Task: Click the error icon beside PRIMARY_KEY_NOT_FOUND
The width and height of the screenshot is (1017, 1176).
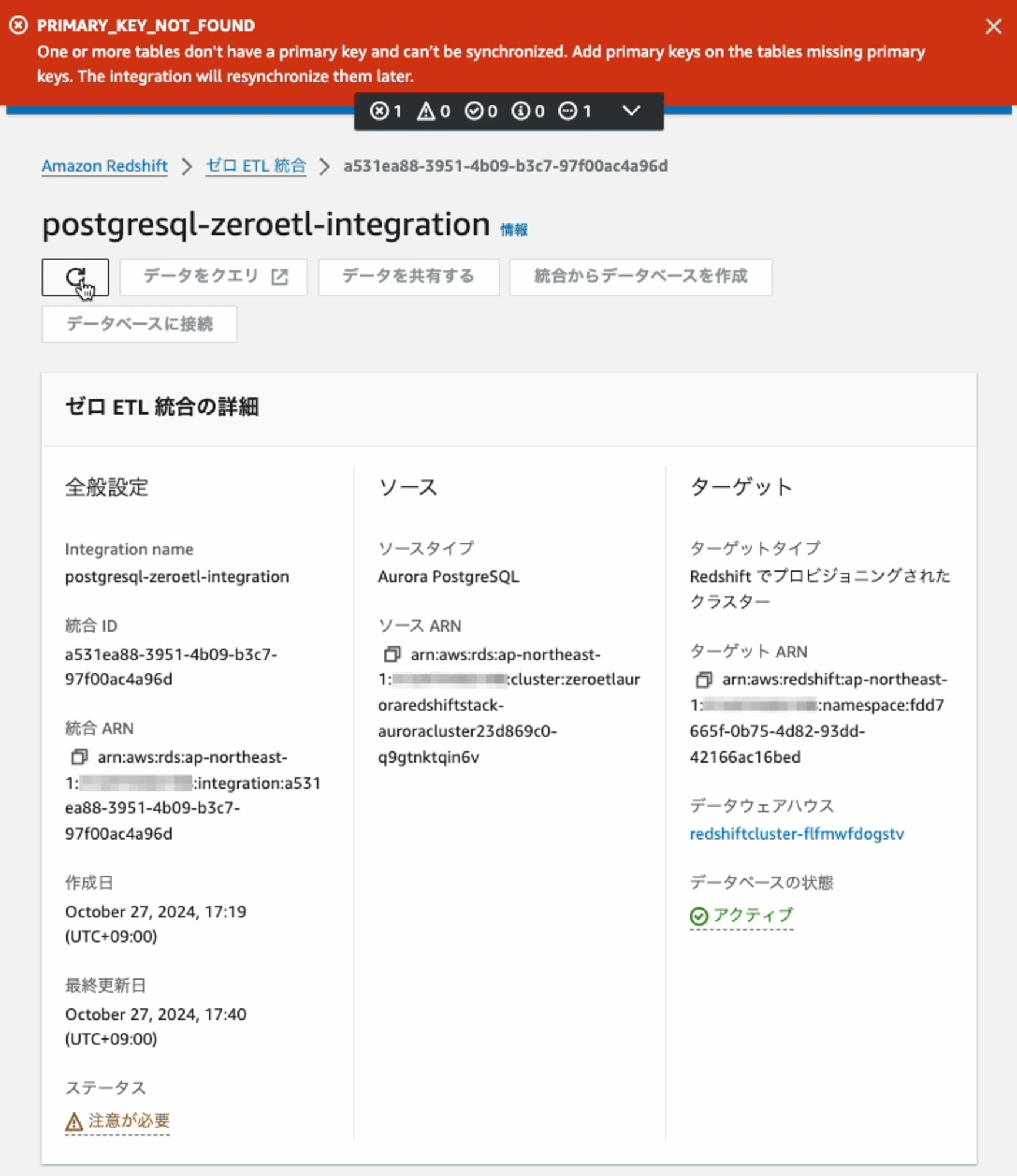Action: pos(19,25)
